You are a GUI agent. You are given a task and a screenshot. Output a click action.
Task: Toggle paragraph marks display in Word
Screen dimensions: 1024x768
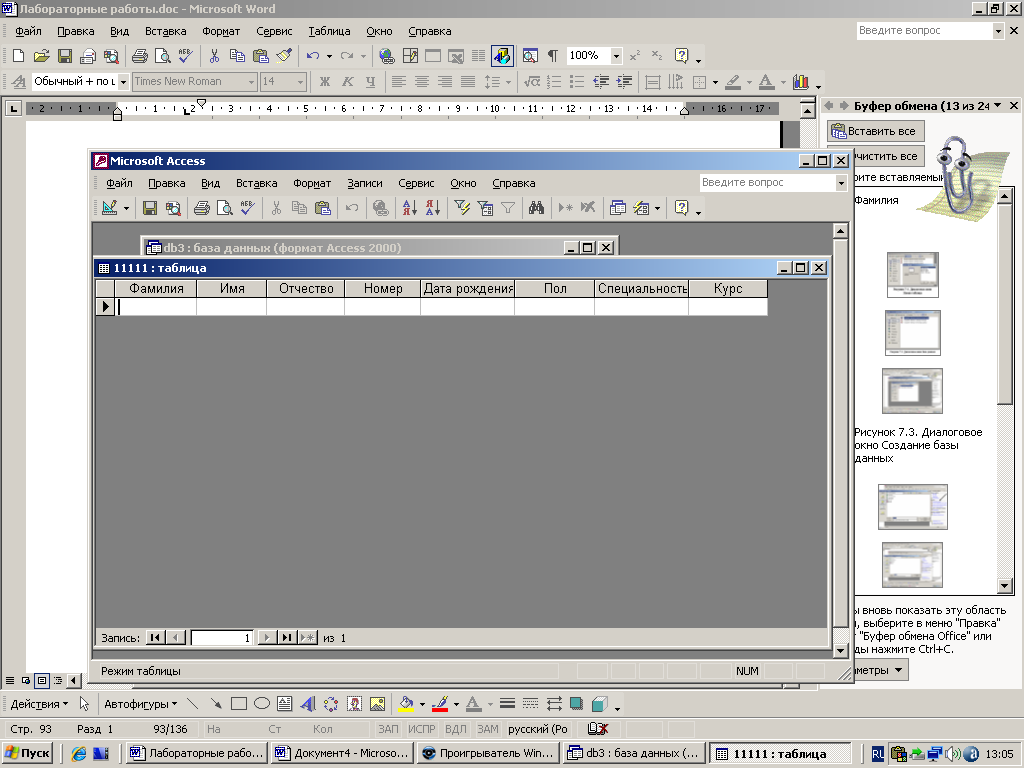point(552,56)
